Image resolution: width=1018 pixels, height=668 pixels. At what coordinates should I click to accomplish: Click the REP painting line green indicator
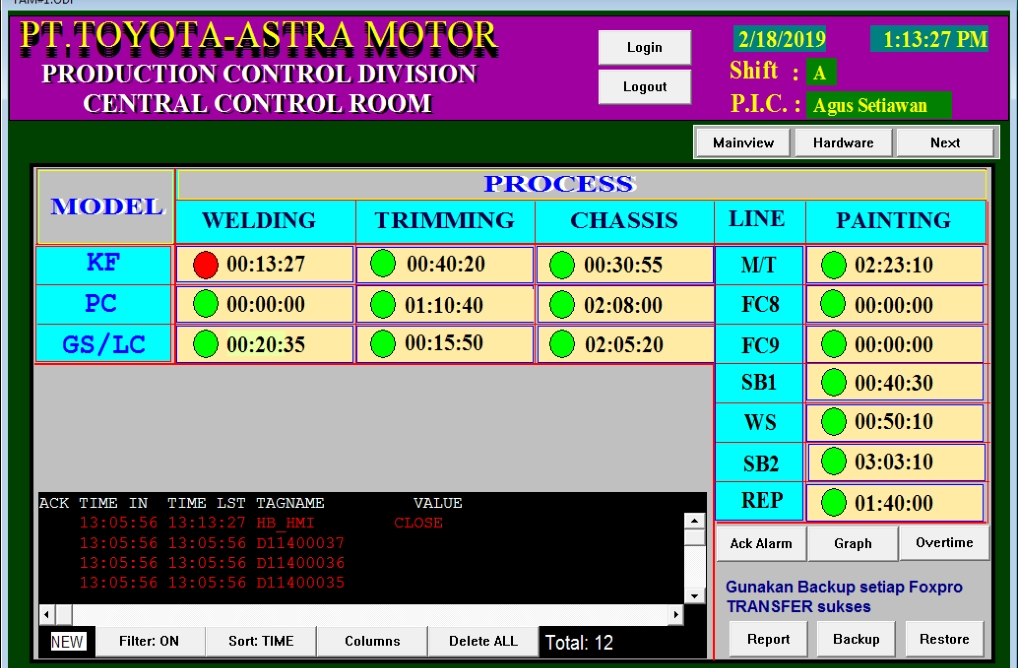tap(833, 502)
